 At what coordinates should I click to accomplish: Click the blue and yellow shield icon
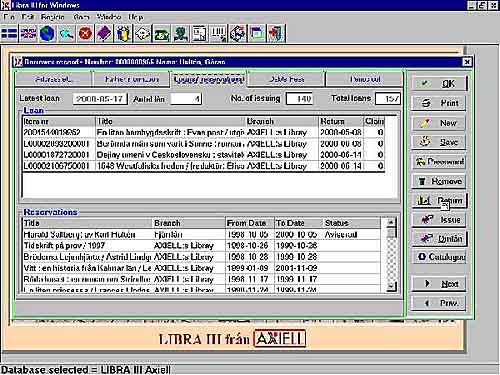[123, 34]
